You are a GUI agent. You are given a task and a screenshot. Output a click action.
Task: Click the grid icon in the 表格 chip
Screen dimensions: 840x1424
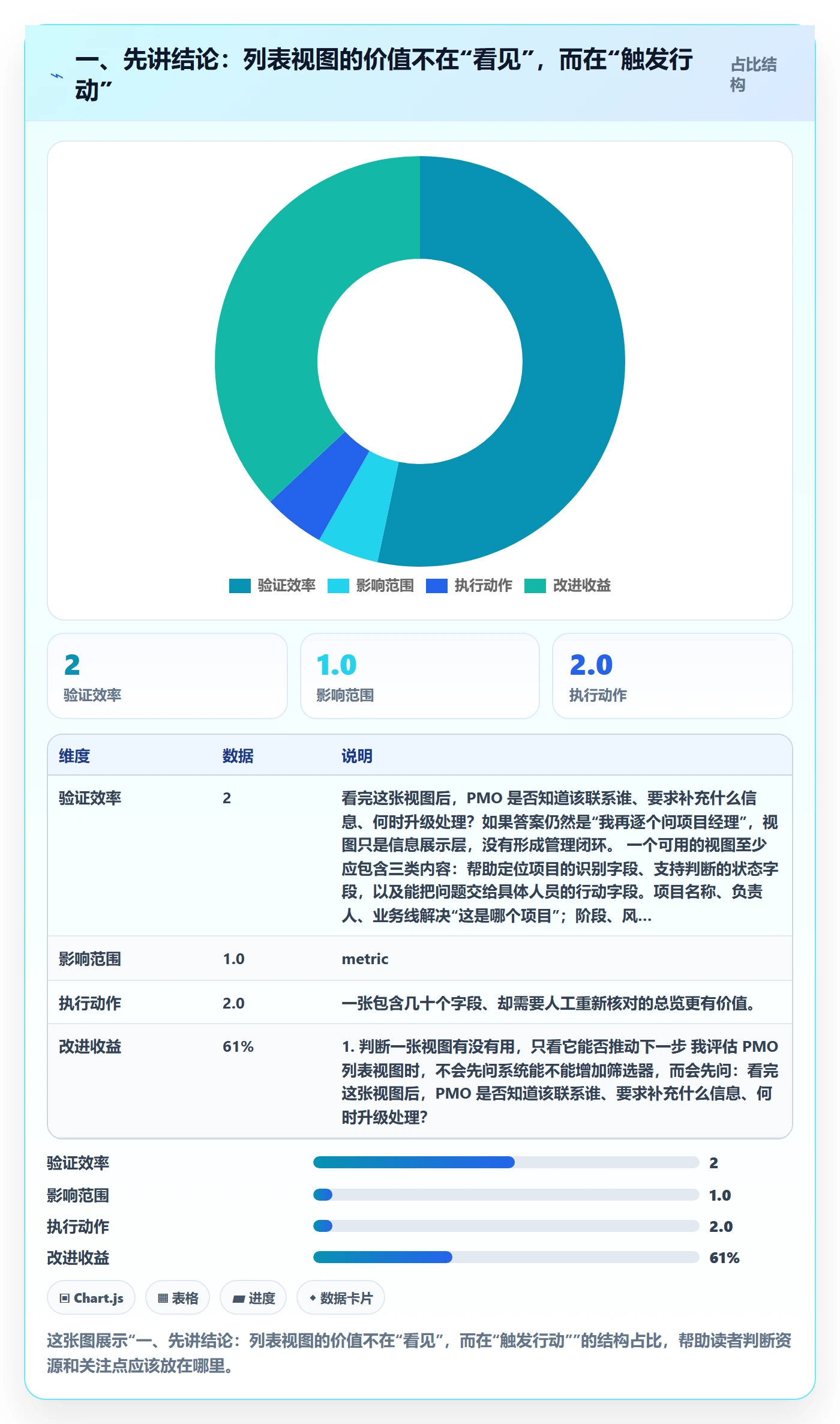click(x=163, y=1299)
